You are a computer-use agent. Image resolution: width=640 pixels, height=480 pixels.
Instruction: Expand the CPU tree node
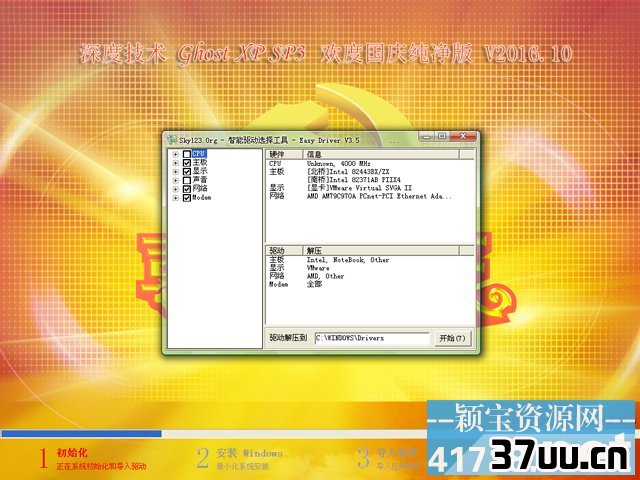click(x=176, y=154)
